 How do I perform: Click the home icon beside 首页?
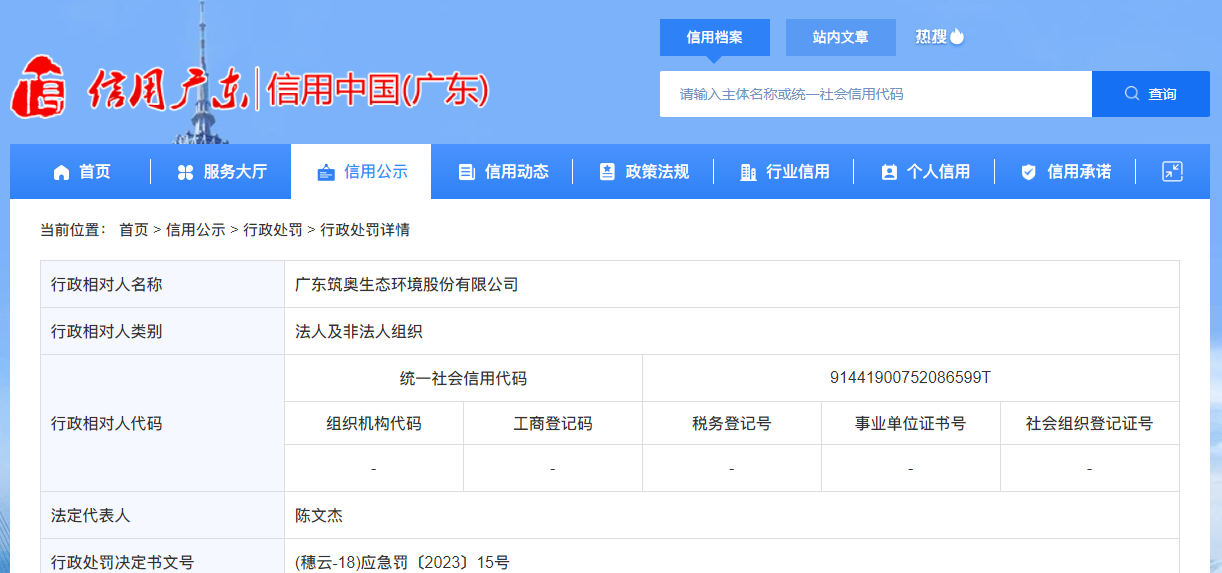62,172
